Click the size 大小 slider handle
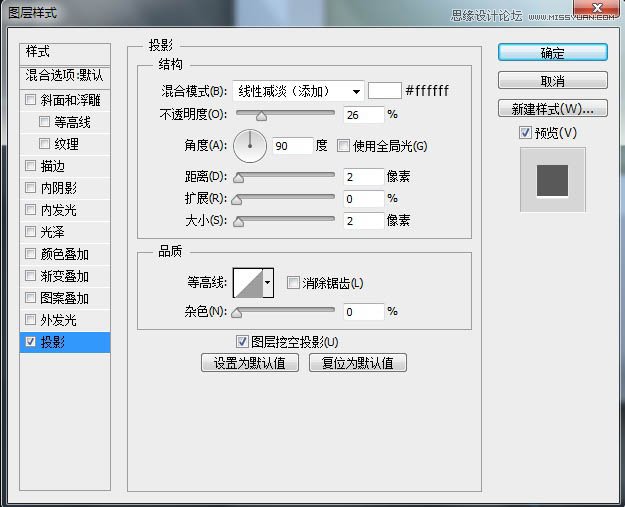The image size is (625, 507). pyautogui.click(x=238, y=222)
